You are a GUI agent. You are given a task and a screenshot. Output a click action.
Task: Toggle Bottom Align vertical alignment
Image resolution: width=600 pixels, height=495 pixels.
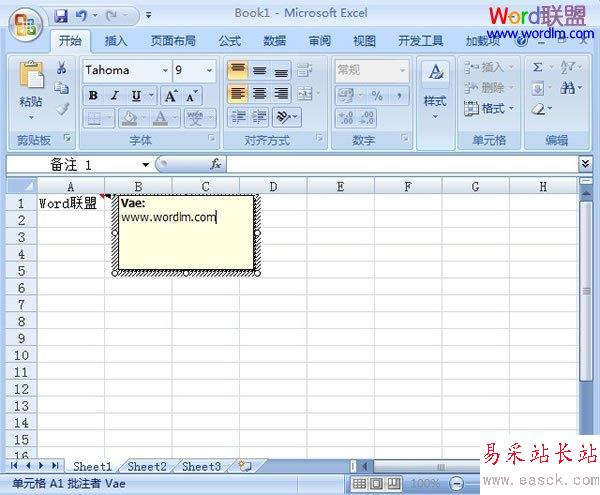[281, 70]
